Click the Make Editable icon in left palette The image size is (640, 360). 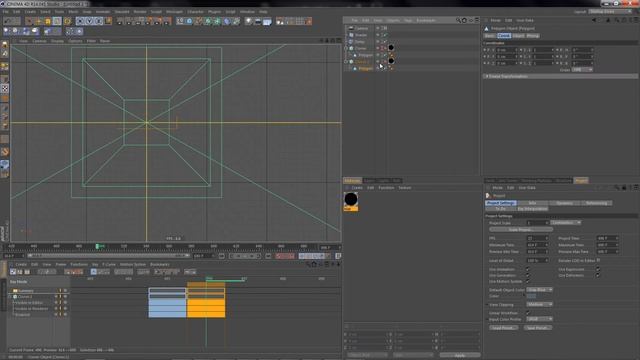[x=5, y=44]
